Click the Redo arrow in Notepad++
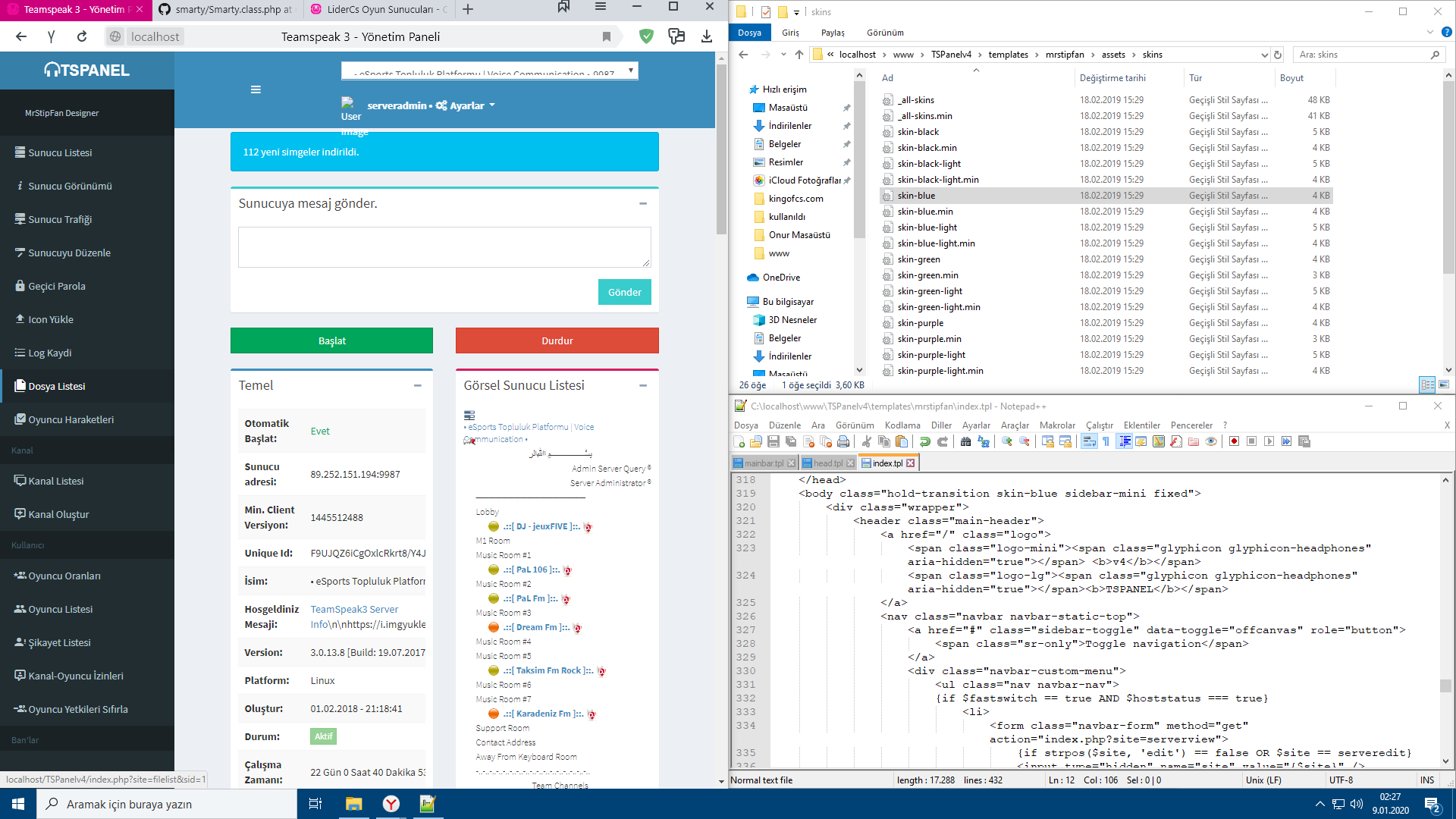 point(943,441)
